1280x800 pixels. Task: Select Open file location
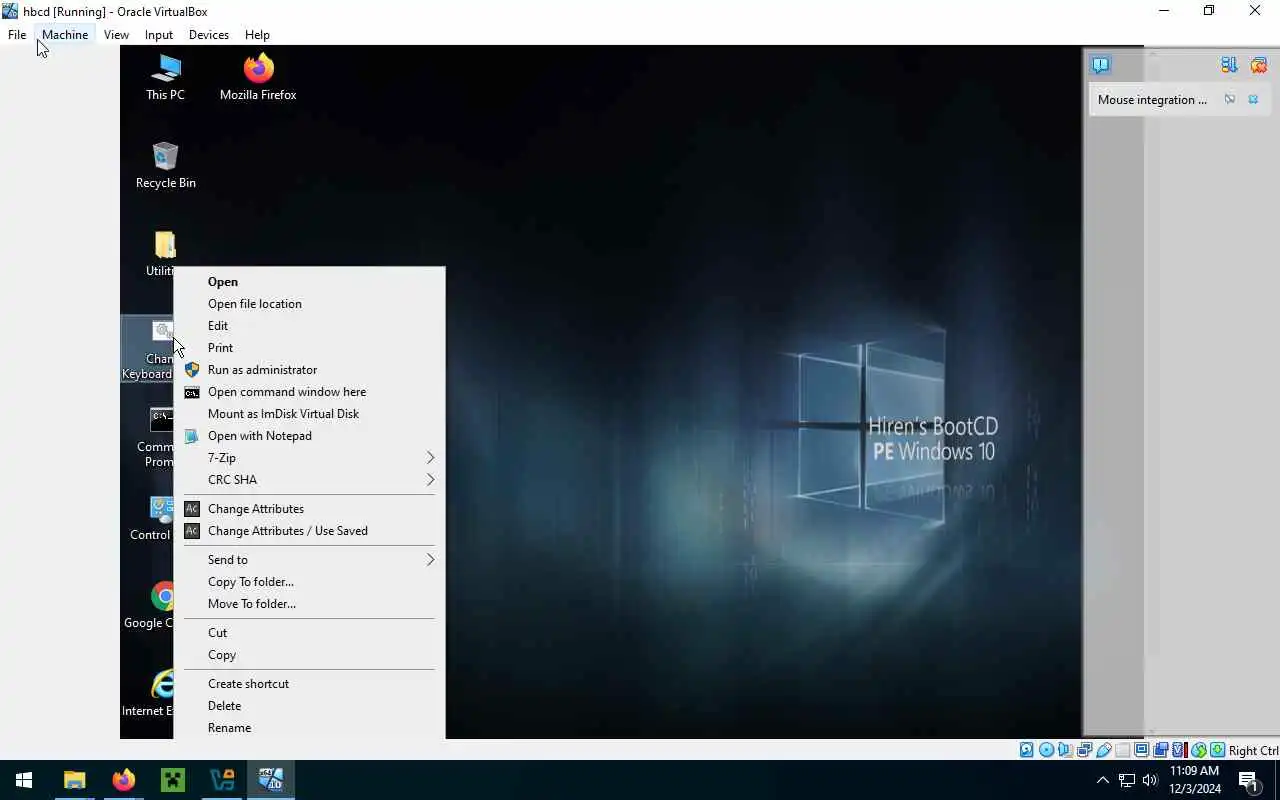coord(309,304)
